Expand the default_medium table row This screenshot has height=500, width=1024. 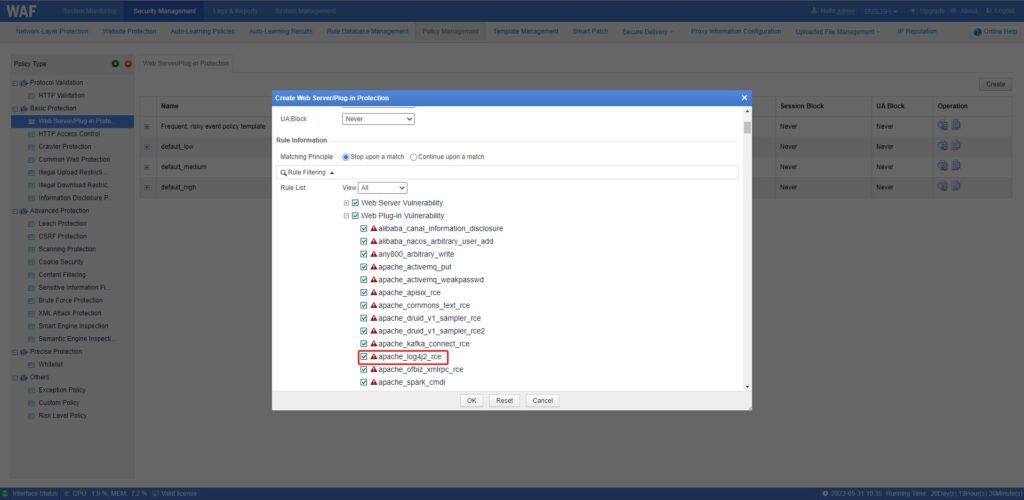[x=147, y=167]
